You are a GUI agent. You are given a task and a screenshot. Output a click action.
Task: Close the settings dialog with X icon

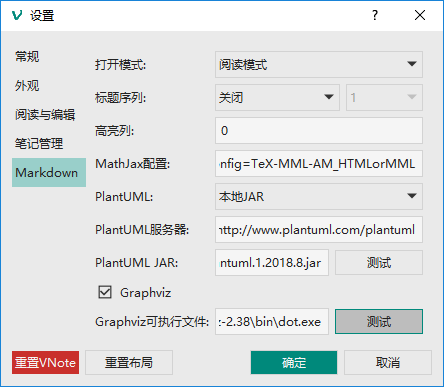(420, 15)
